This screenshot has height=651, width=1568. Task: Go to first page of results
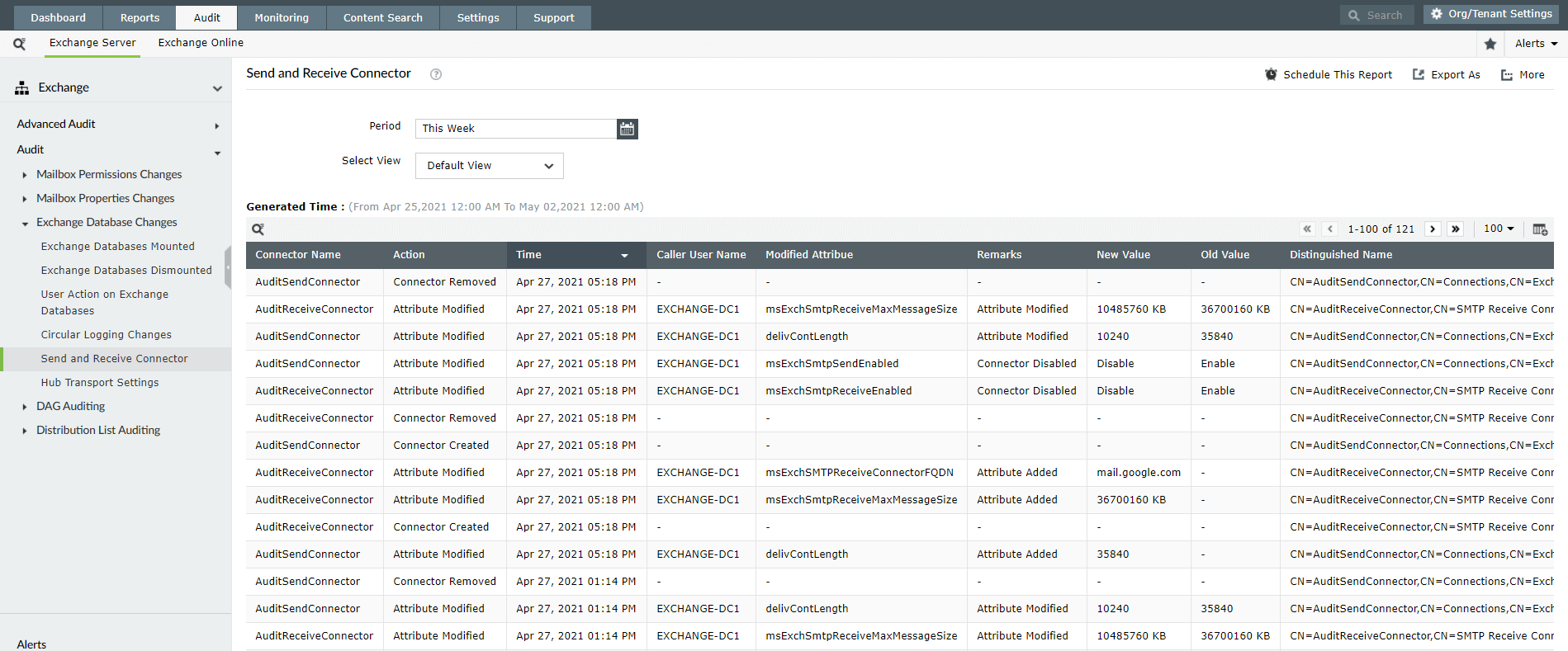pyautogui.click(x=1307, y=229)
